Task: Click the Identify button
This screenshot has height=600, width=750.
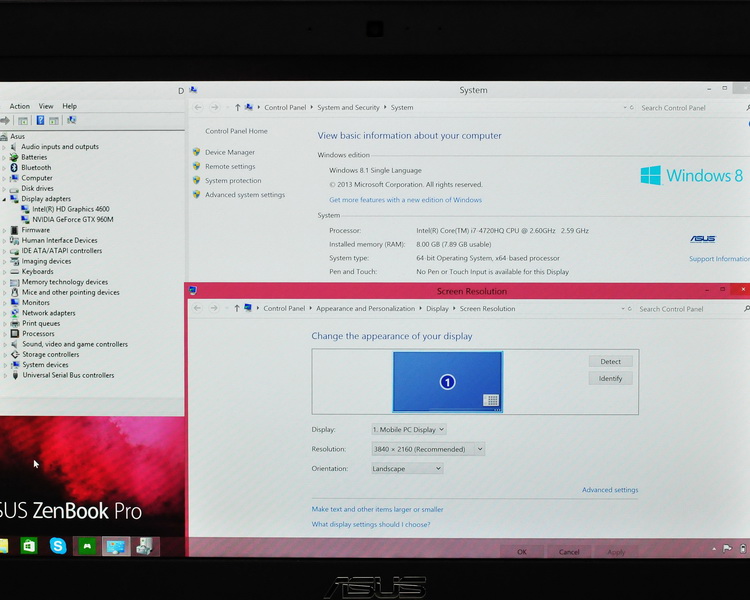Action: click(x=610, y=378)
